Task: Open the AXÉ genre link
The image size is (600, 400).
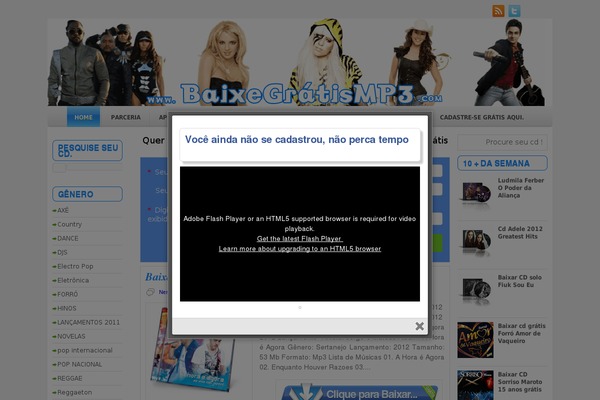Action: tap(63, 210)
